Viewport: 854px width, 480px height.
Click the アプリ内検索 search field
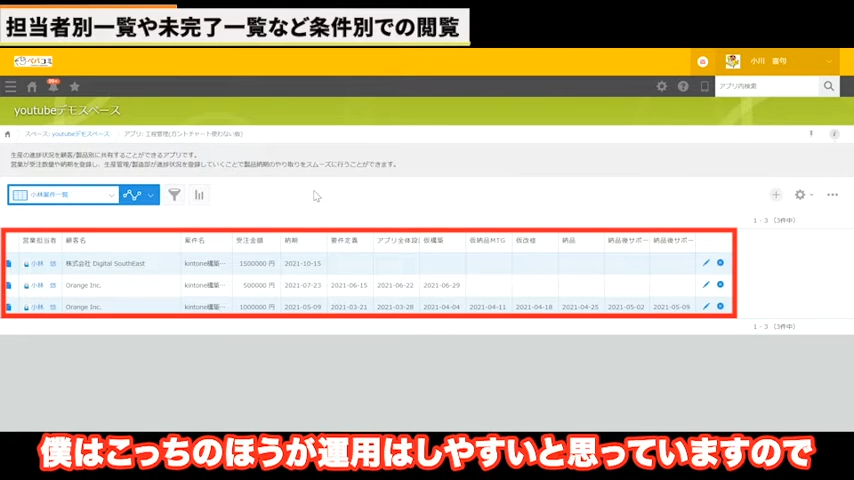pos(767,86)
